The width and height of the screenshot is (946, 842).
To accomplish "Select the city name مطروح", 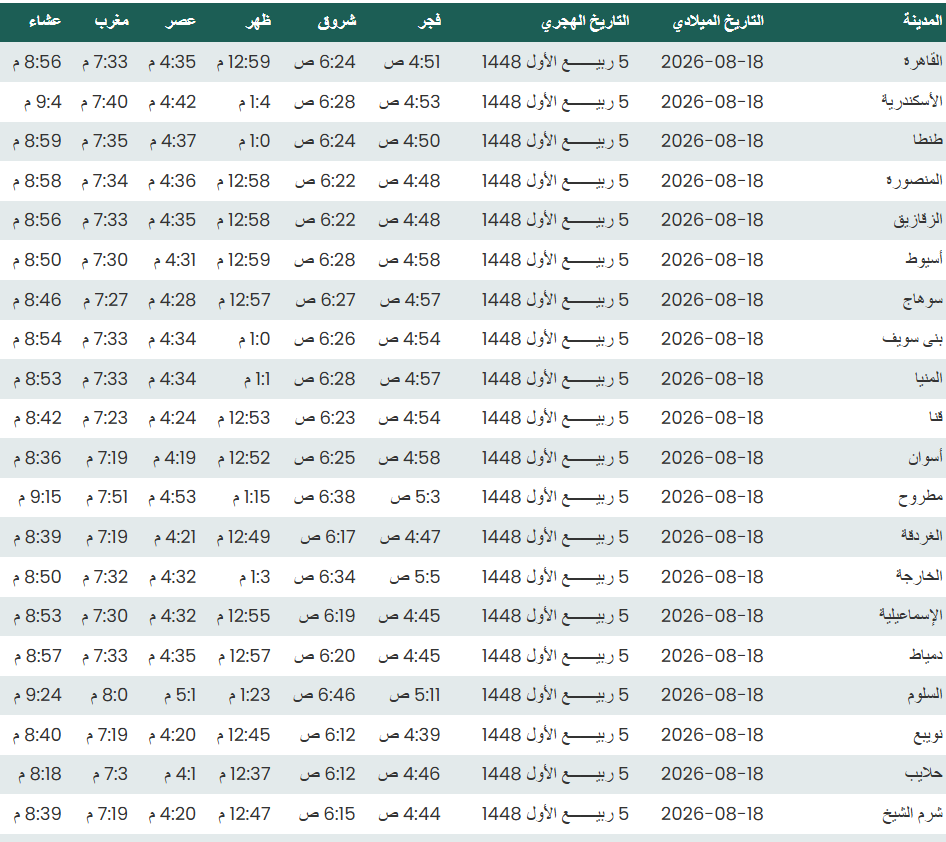I will [921, 497].
